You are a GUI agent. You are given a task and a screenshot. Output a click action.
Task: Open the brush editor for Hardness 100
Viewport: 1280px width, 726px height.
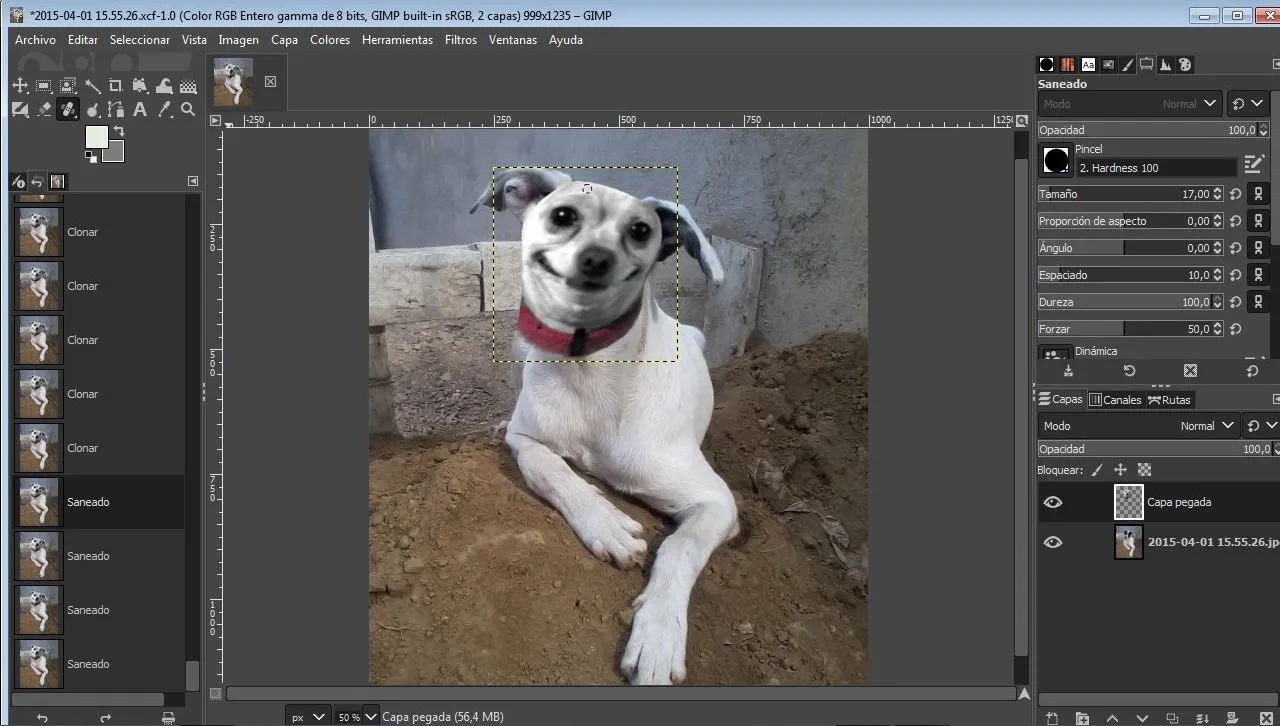(x=1254, y=164)
